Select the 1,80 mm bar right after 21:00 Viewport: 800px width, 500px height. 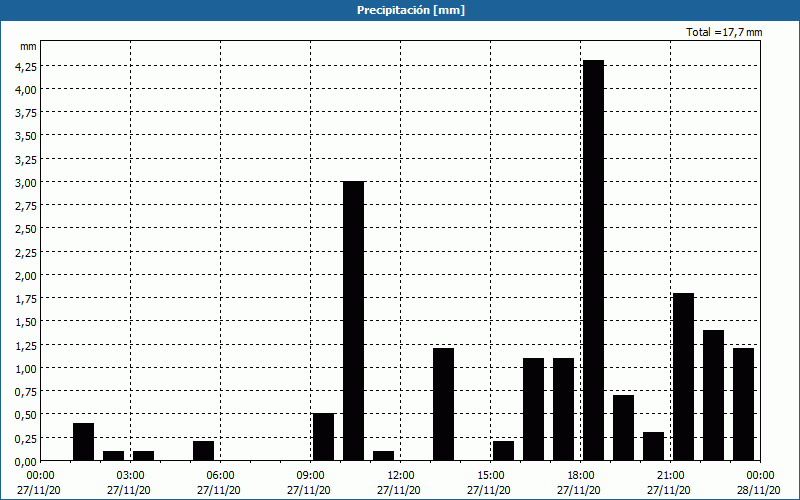tap(684, 377)
